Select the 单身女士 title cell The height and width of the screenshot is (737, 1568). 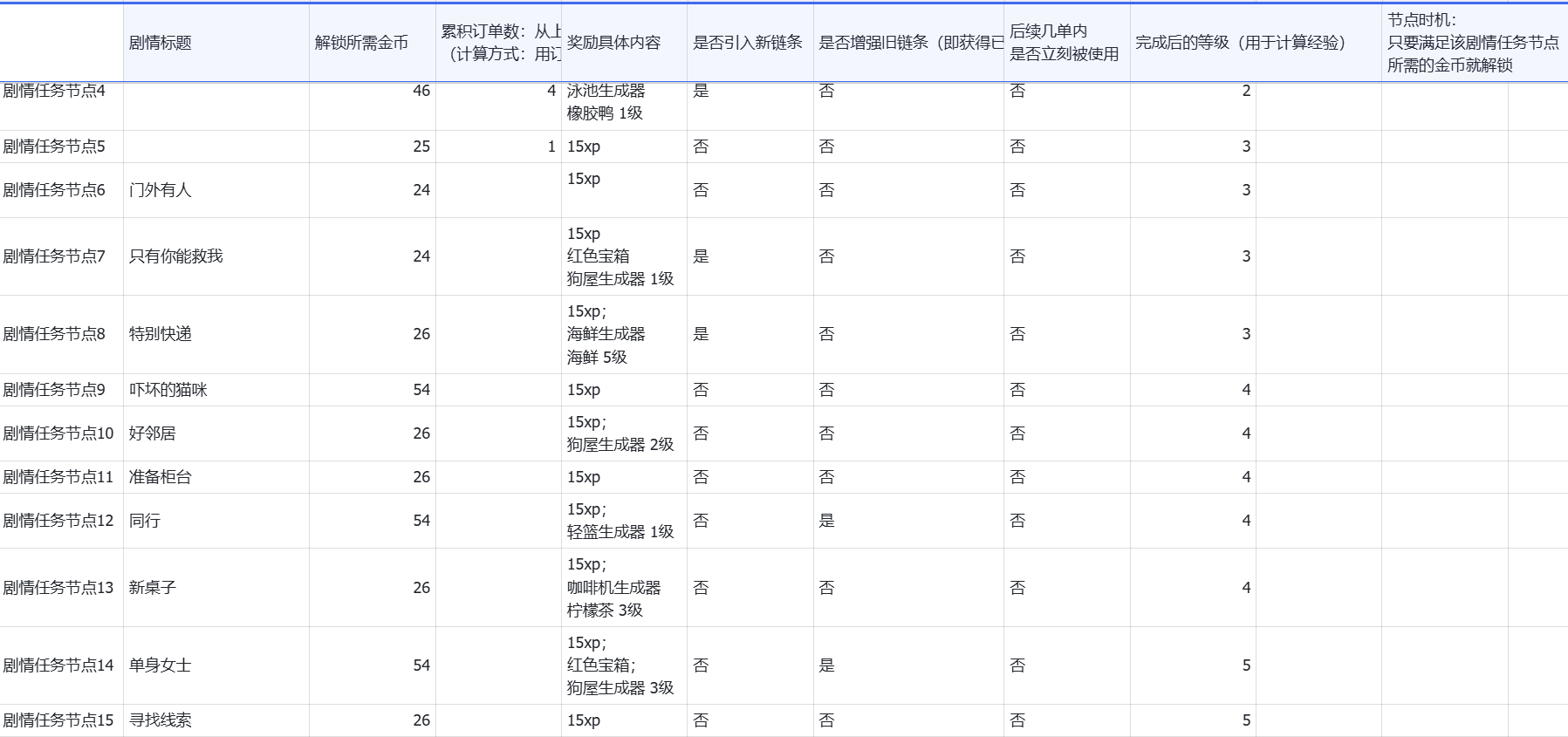[x=216, y=665]
